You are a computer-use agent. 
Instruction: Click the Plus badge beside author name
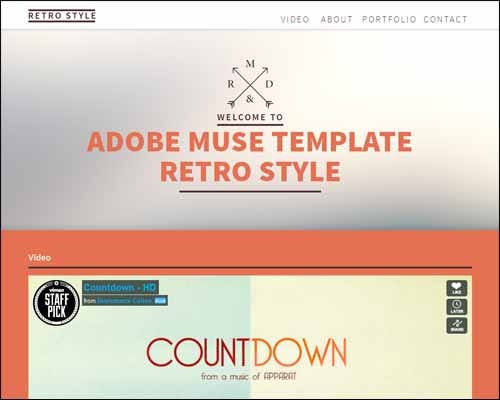[160, 301]
